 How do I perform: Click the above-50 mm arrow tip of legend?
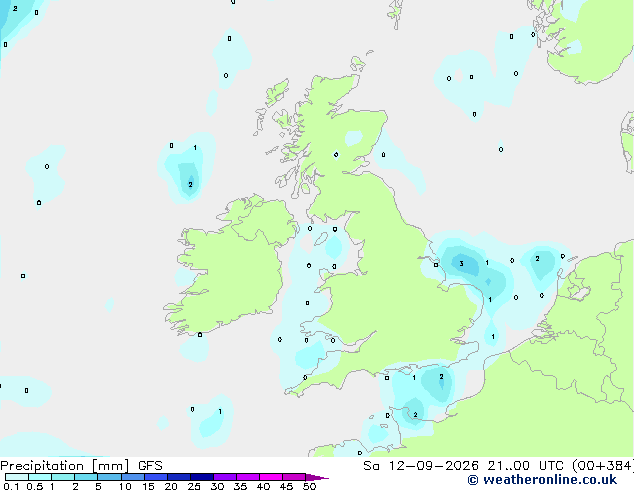[x=317, y=477]
